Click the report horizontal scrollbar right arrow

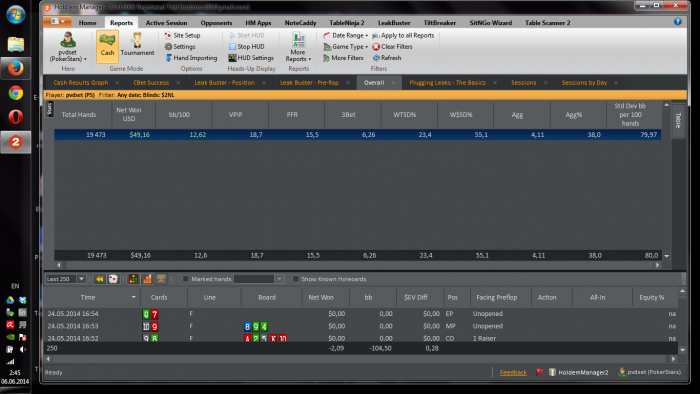pos(657,265)
